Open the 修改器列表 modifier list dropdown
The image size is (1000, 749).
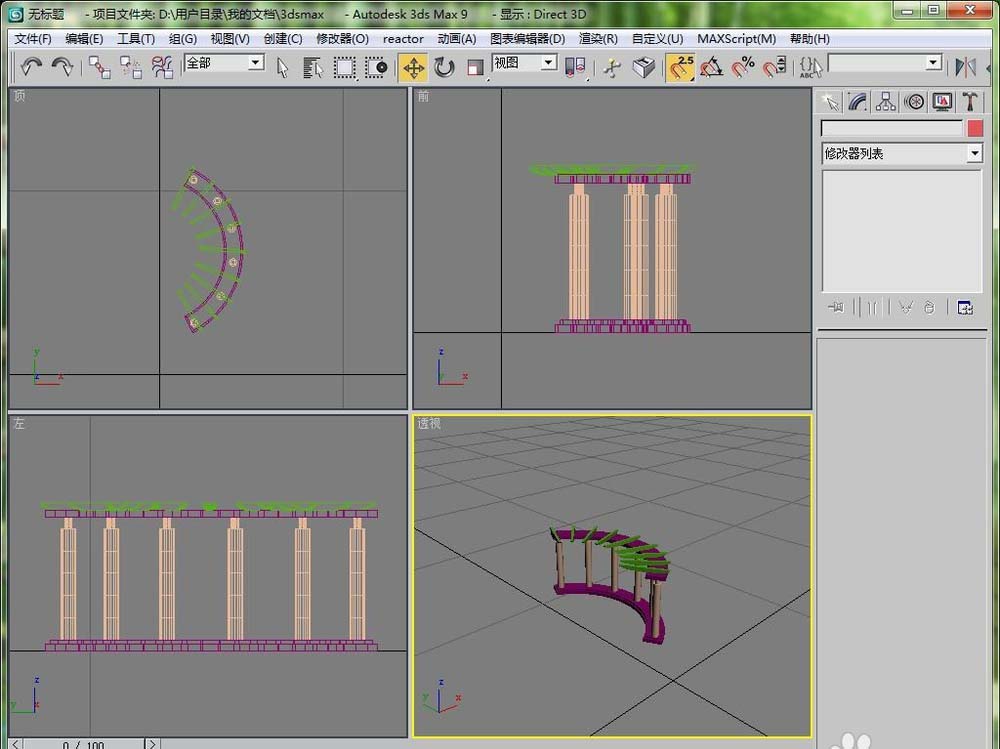(x=902, y=153)
